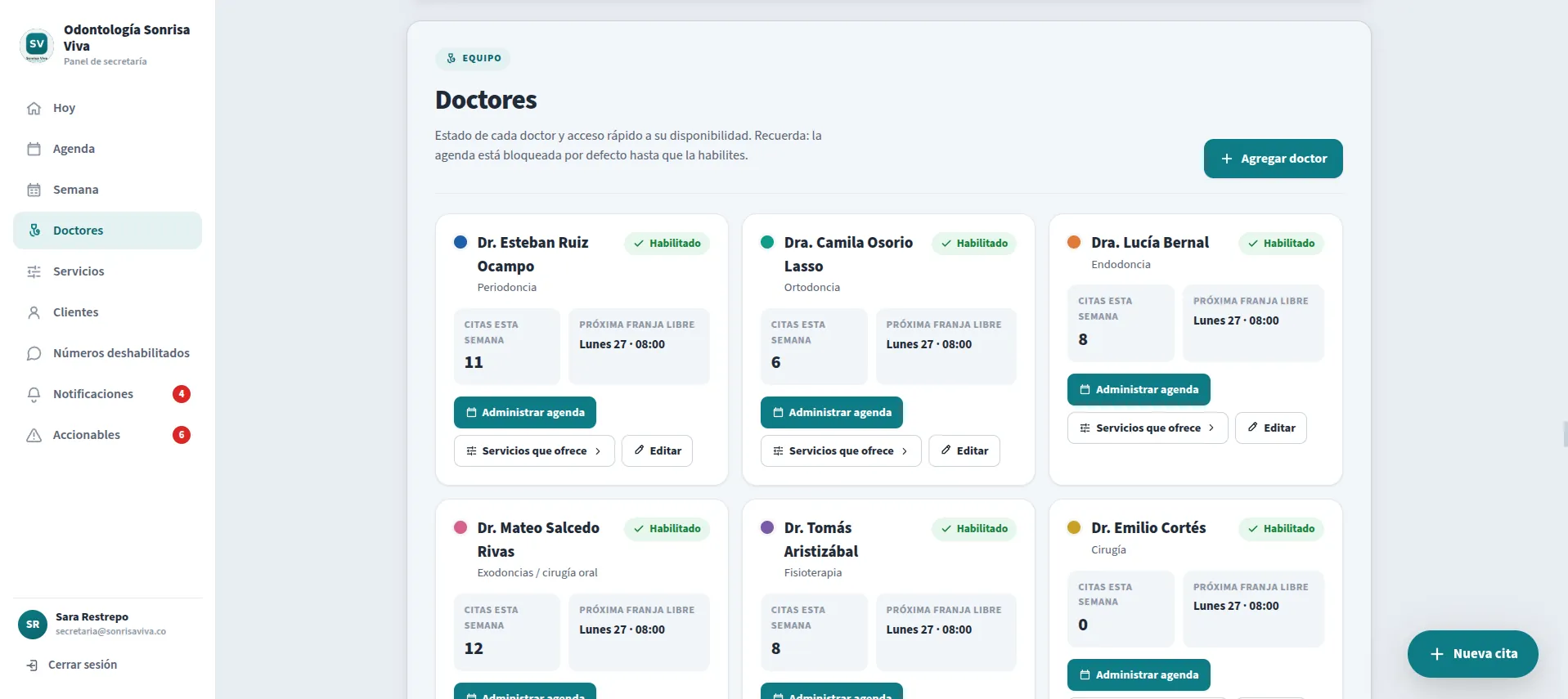The image size is (1568, 699).
Task: Click the plus icon in Nueva cita
Action: 1436,654
